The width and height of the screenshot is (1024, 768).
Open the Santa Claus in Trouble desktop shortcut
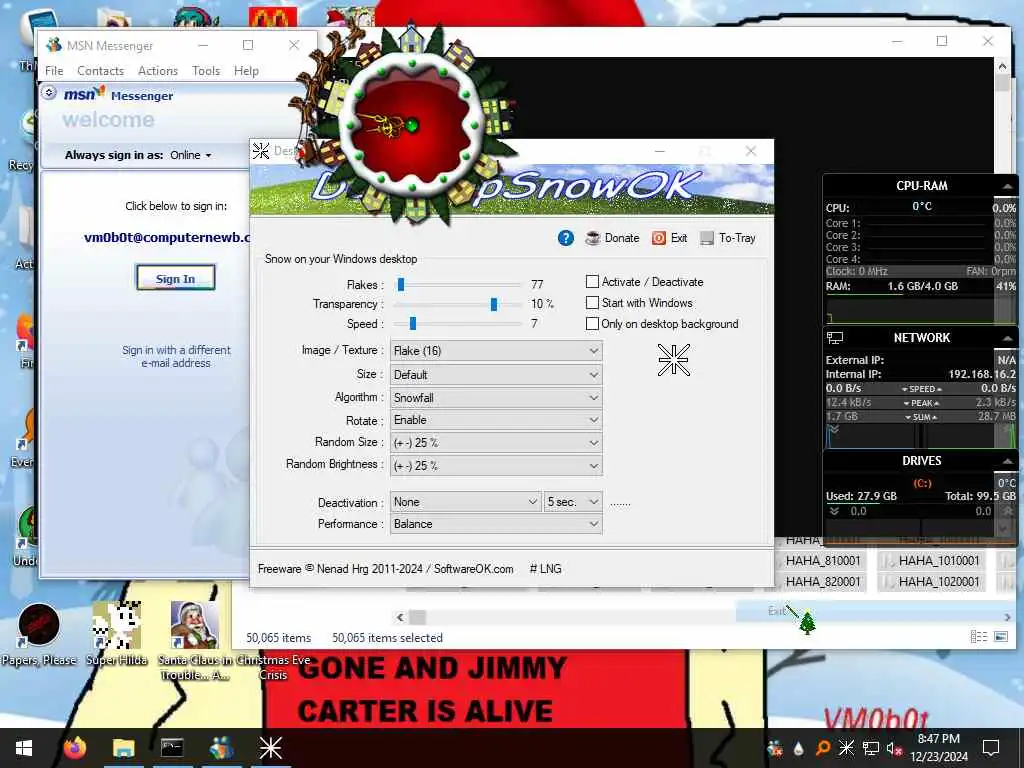pos(194,641)
